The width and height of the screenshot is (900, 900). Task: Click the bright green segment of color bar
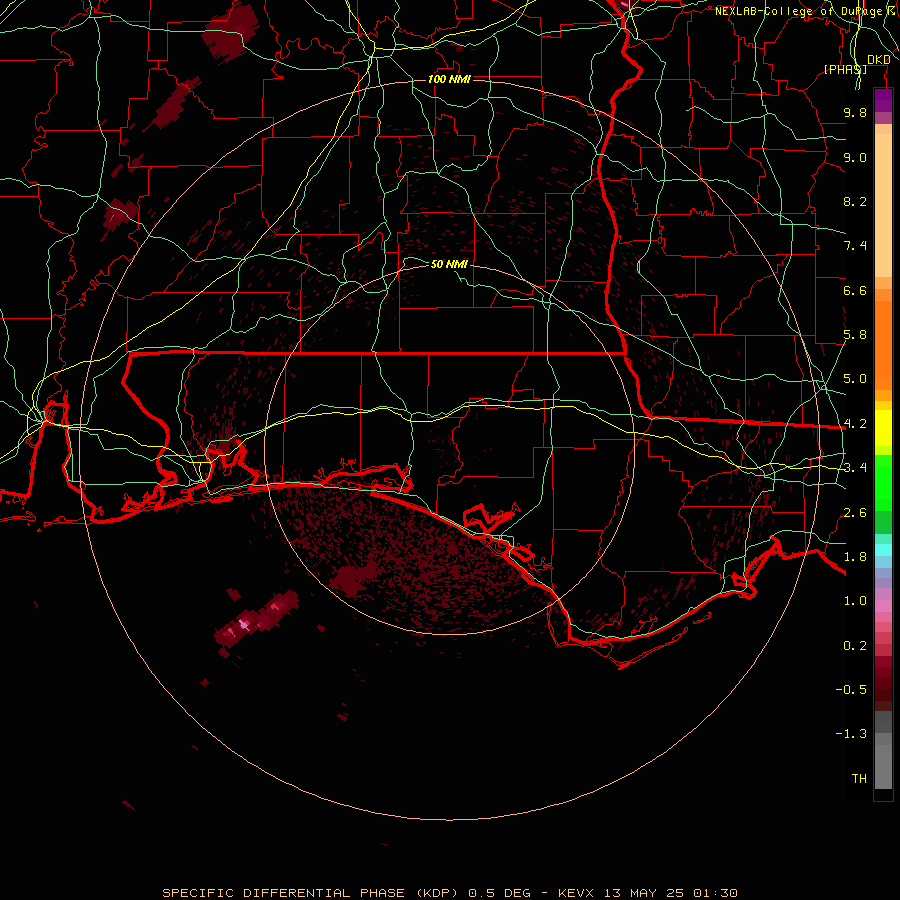coord(883,482)
